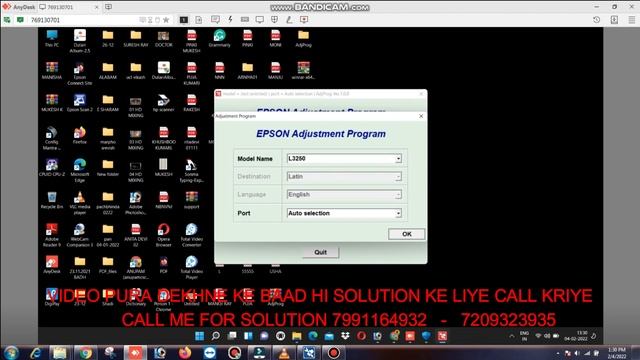640x360 pixels.
Task: Select the Grammarly desktop shortcut
Action: tap(219, 39)
